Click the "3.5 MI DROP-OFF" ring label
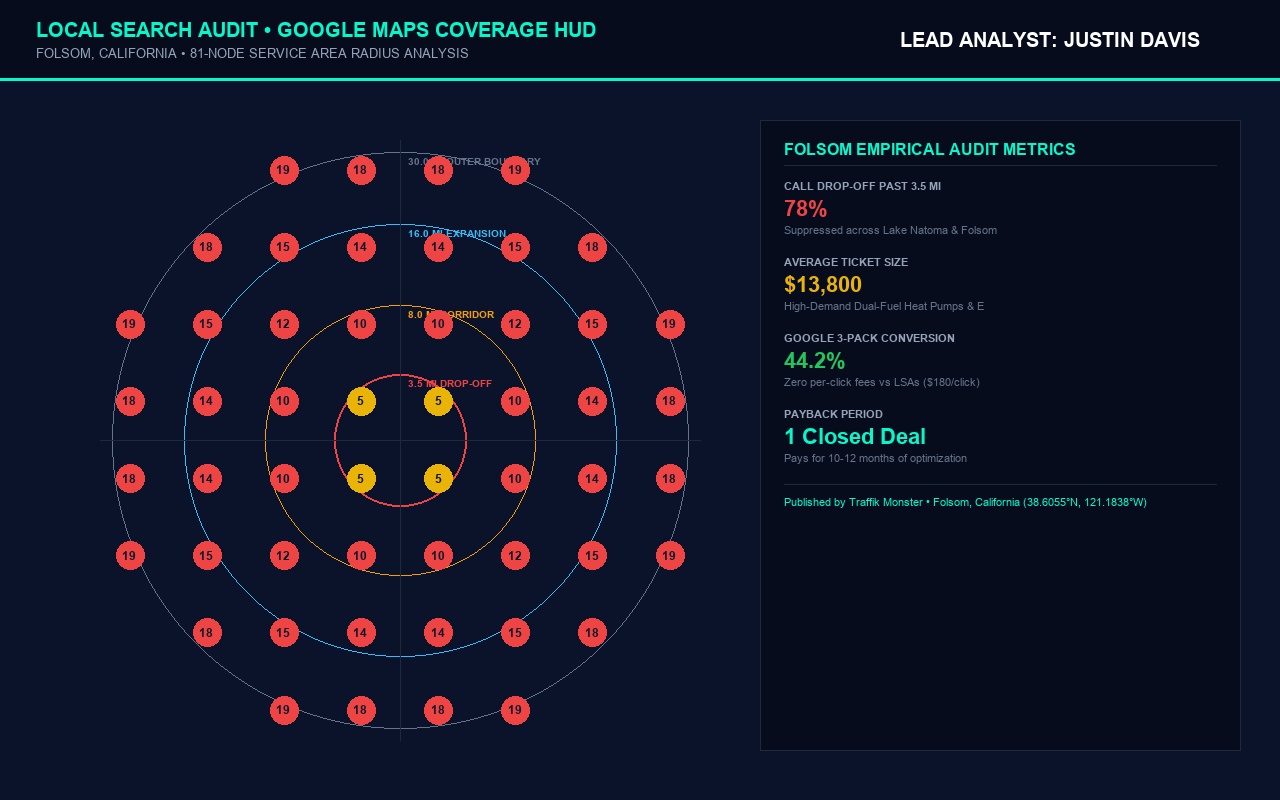The width and height of the screenshot is (1280, 800). (x=450, y=383)
